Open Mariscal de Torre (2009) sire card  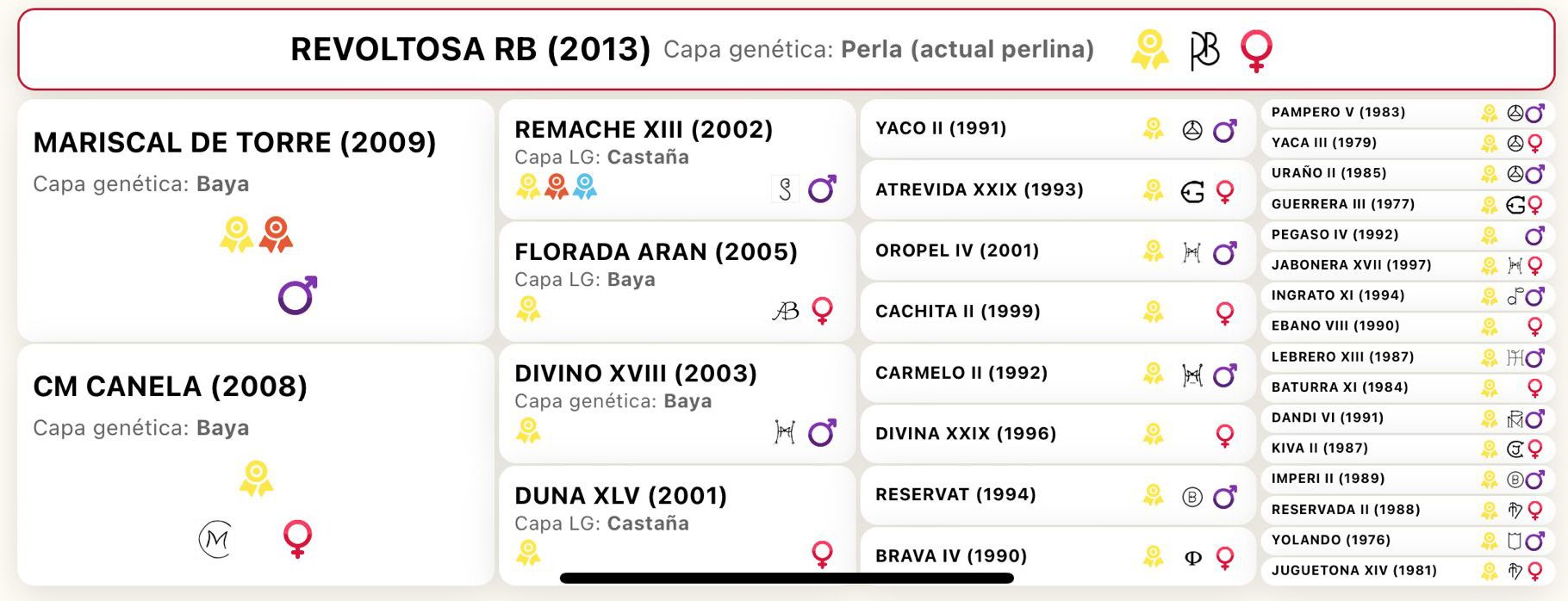pyautogui.click(x=256, y=220)
